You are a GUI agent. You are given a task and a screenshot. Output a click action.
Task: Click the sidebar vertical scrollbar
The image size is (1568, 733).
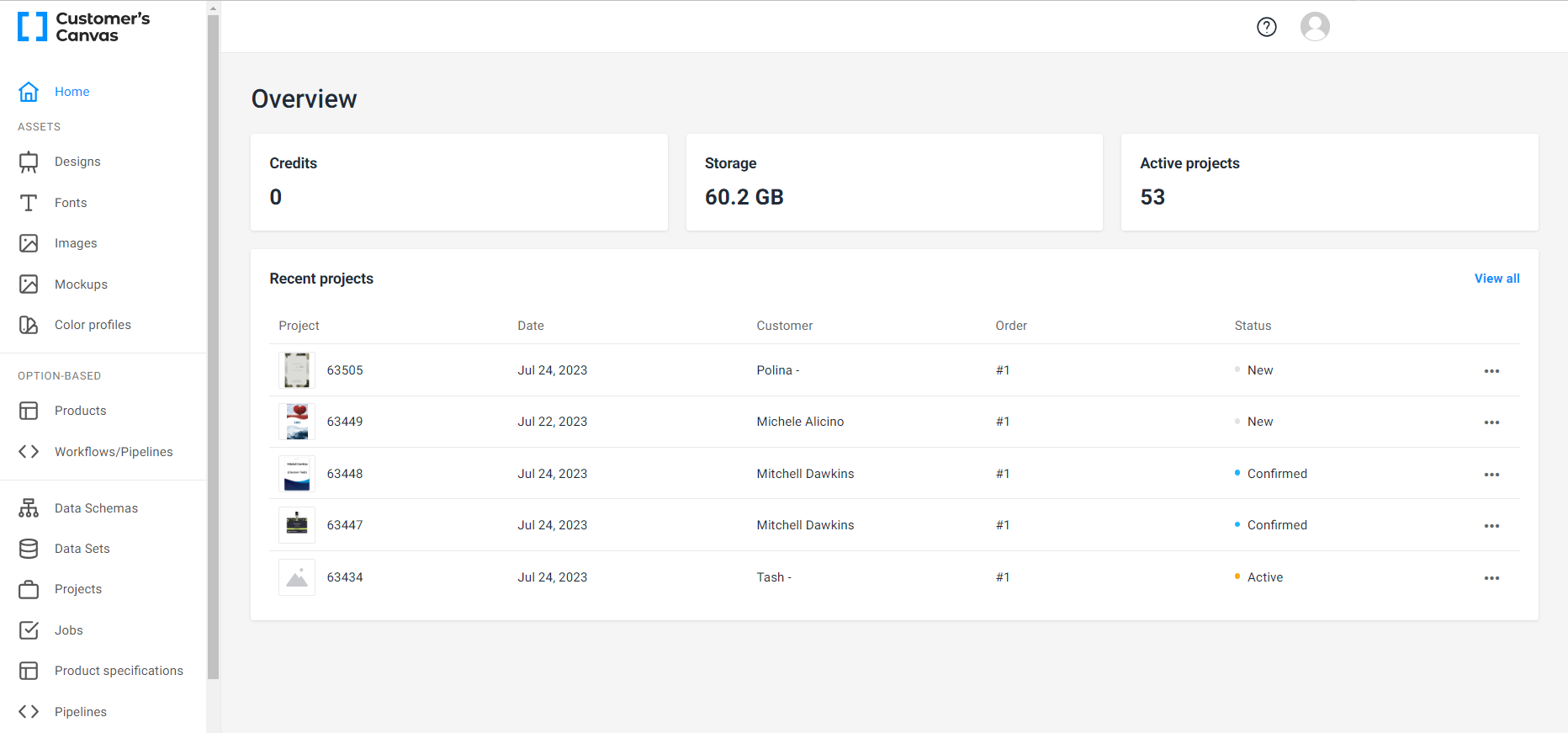tap(213, 345)
